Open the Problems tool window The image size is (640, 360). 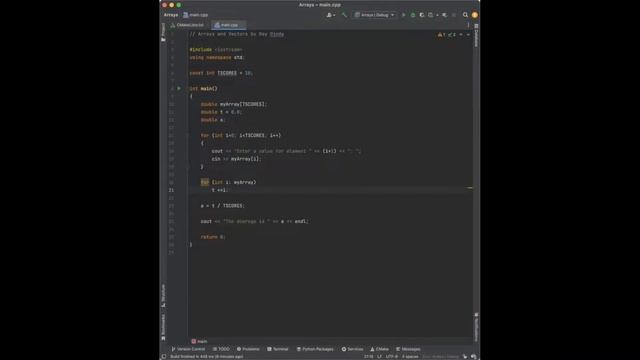[x=248, y=349]
